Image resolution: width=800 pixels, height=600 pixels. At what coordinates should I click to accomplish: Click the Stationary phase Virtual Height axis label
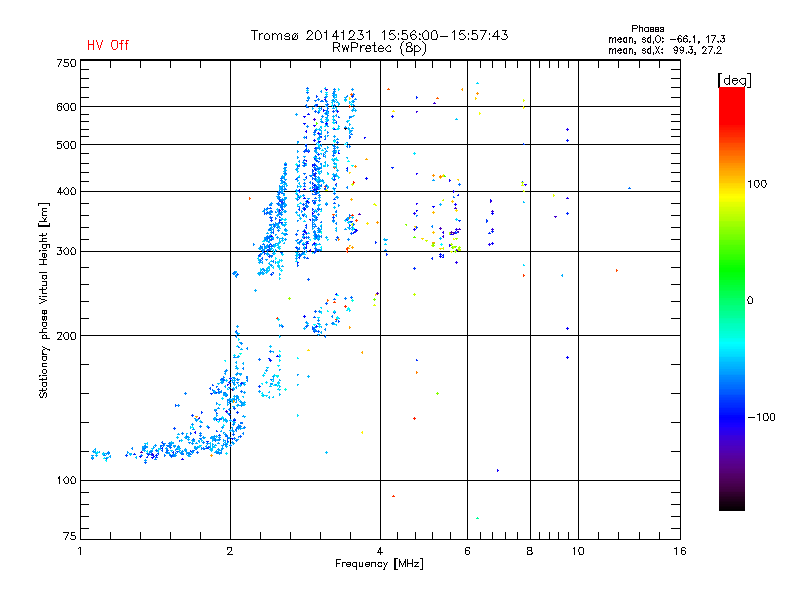tap(43, 300)
